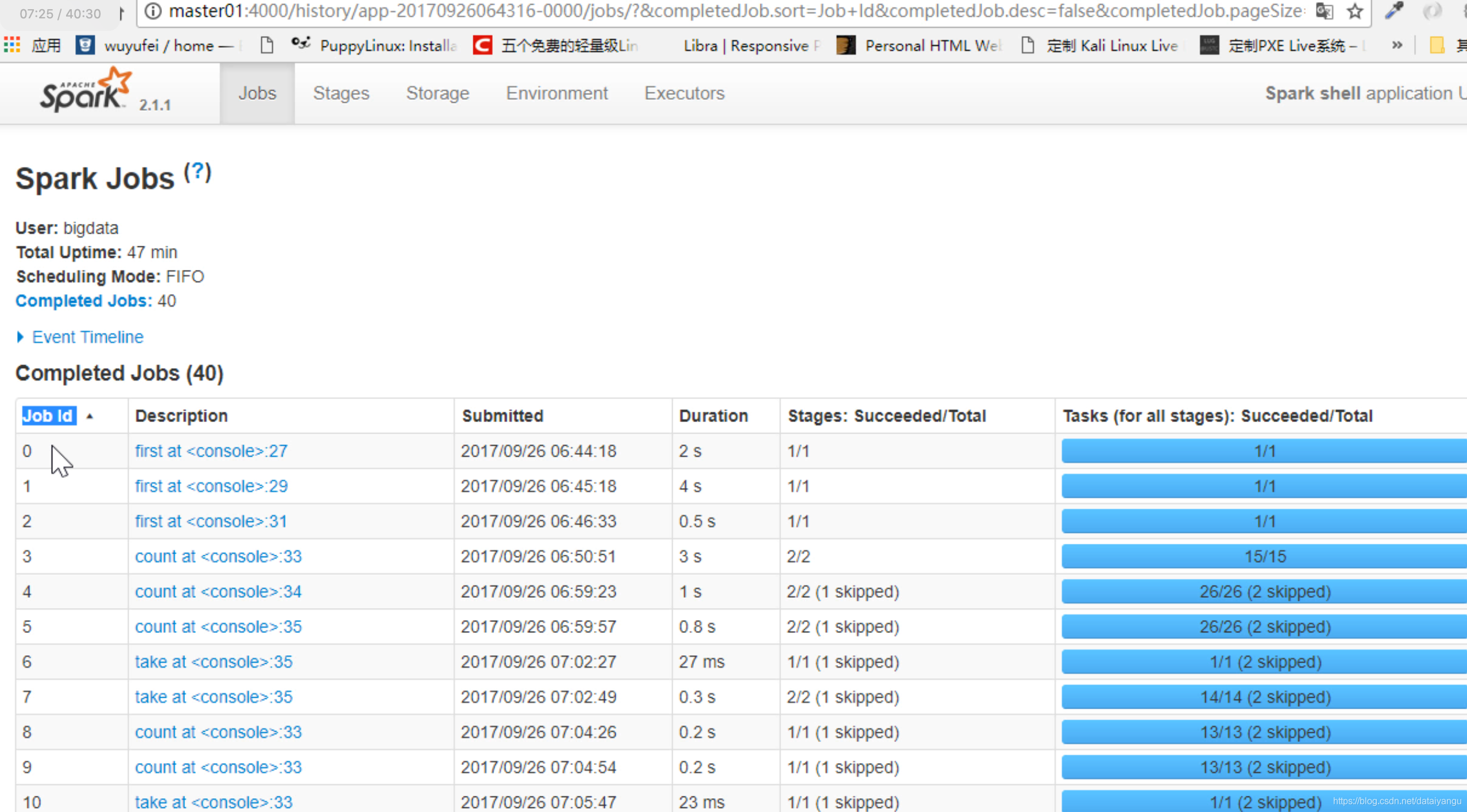The height and width of the screenshot is (812, 1467).
Task: Open the Personal HTML bookmark
Action: [x=919, y=45]
